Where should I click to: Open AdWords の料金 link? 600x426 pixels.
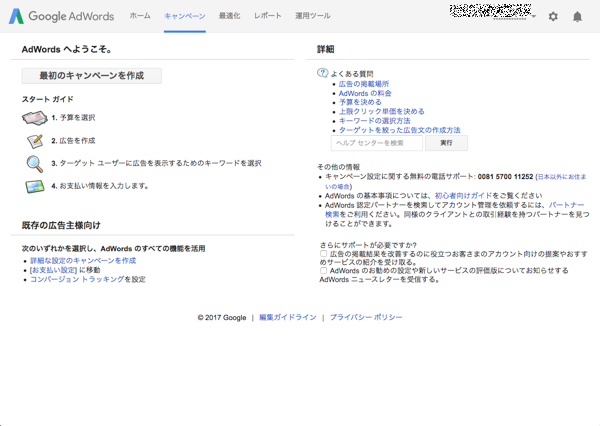tap(365, 93)
